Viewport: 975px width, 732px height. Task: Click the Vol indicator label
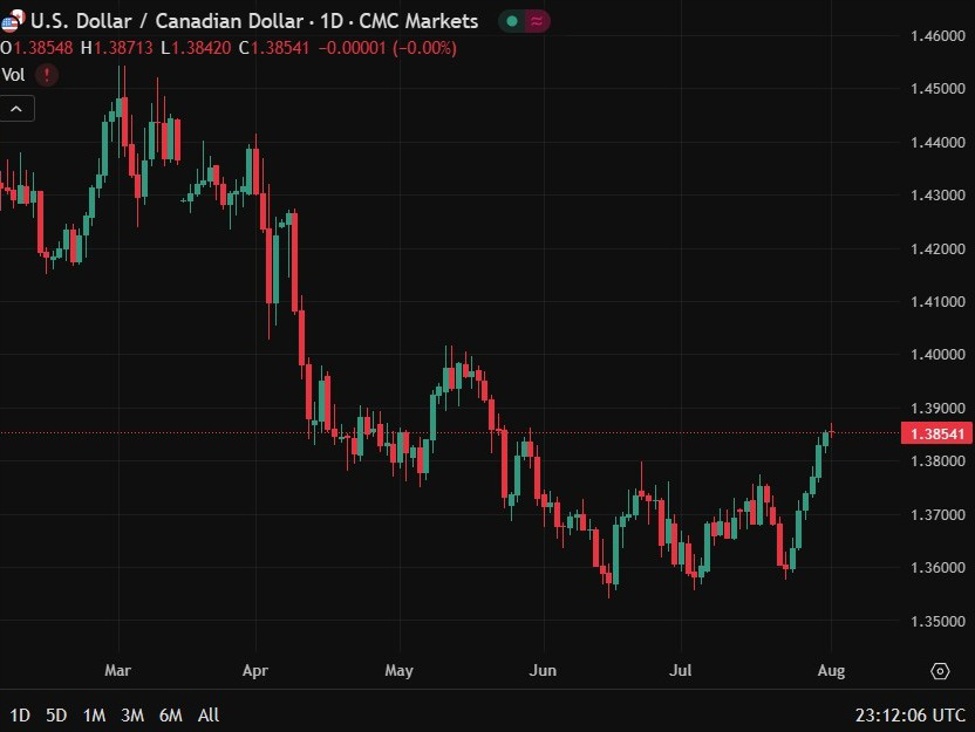13,75
